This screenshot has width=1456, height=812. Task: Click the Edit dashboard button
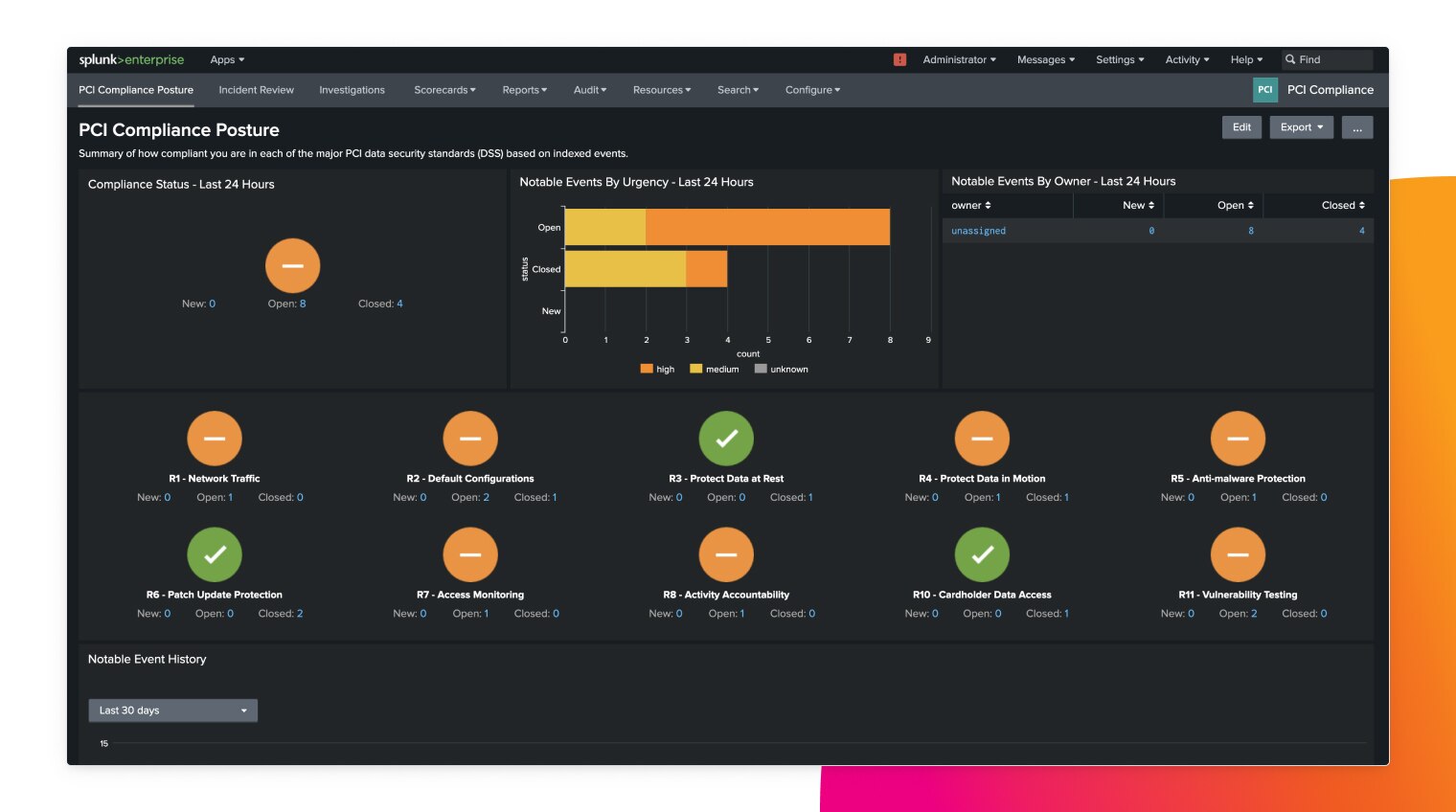(1241, 127)
